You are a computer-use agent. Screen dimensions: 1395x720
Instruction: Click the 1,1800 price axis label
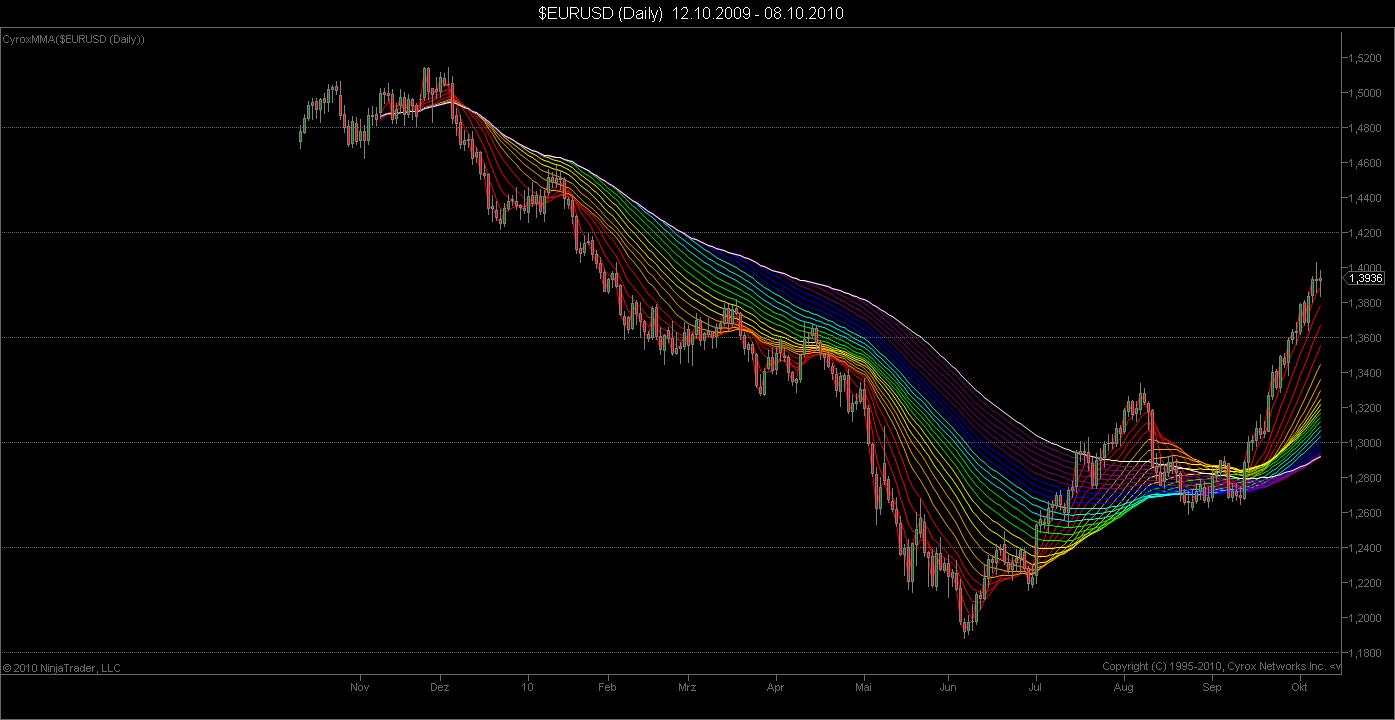(x=1365, y=653)
